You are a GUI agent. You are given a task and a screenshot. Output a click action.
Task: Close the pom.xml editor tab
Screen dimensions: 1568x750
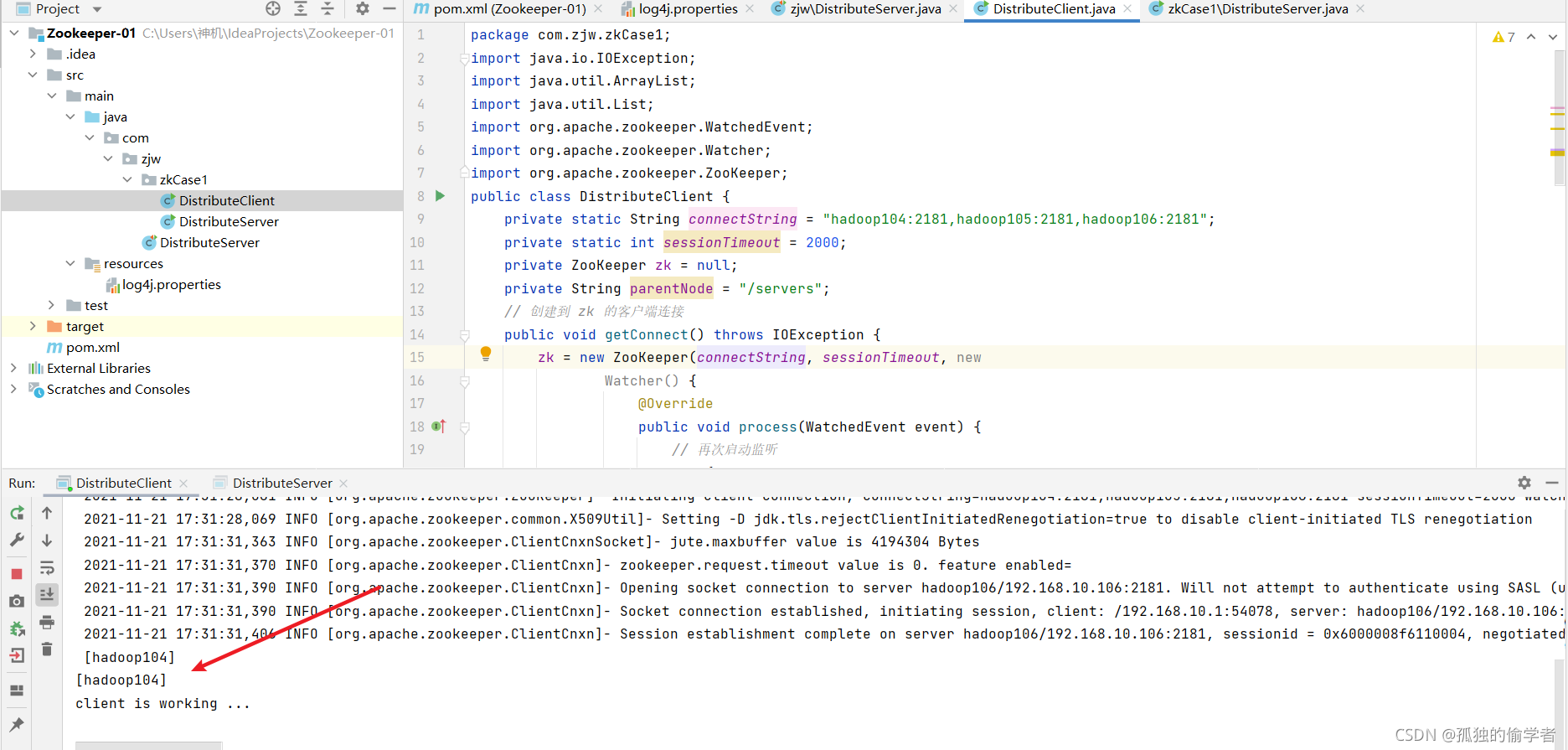coord(598,9)
